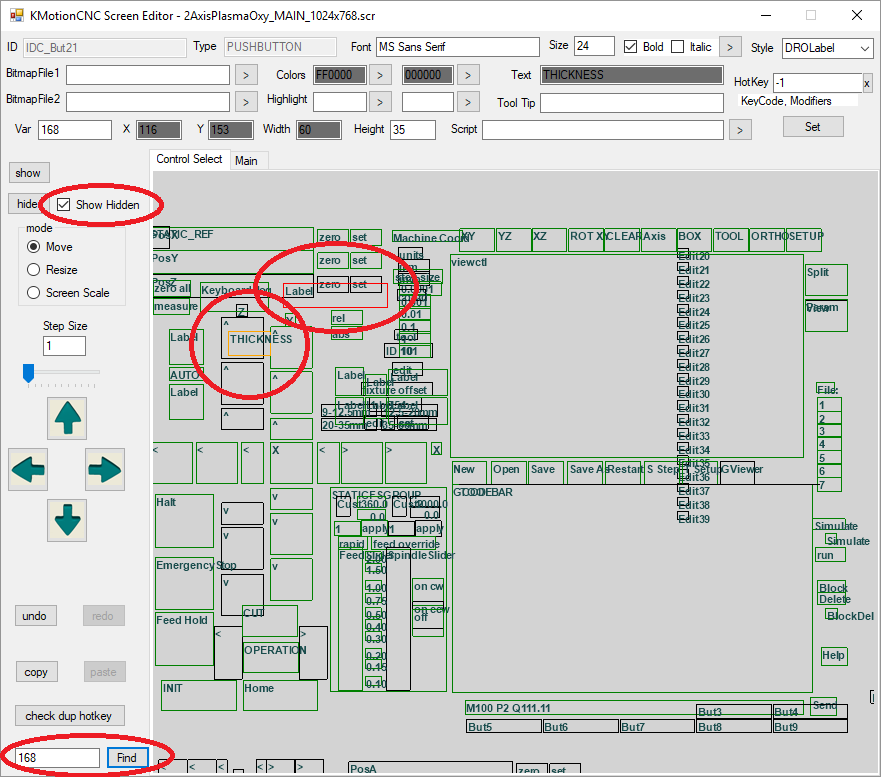Open font picker arrow next to Italic

tap(731, 47)
